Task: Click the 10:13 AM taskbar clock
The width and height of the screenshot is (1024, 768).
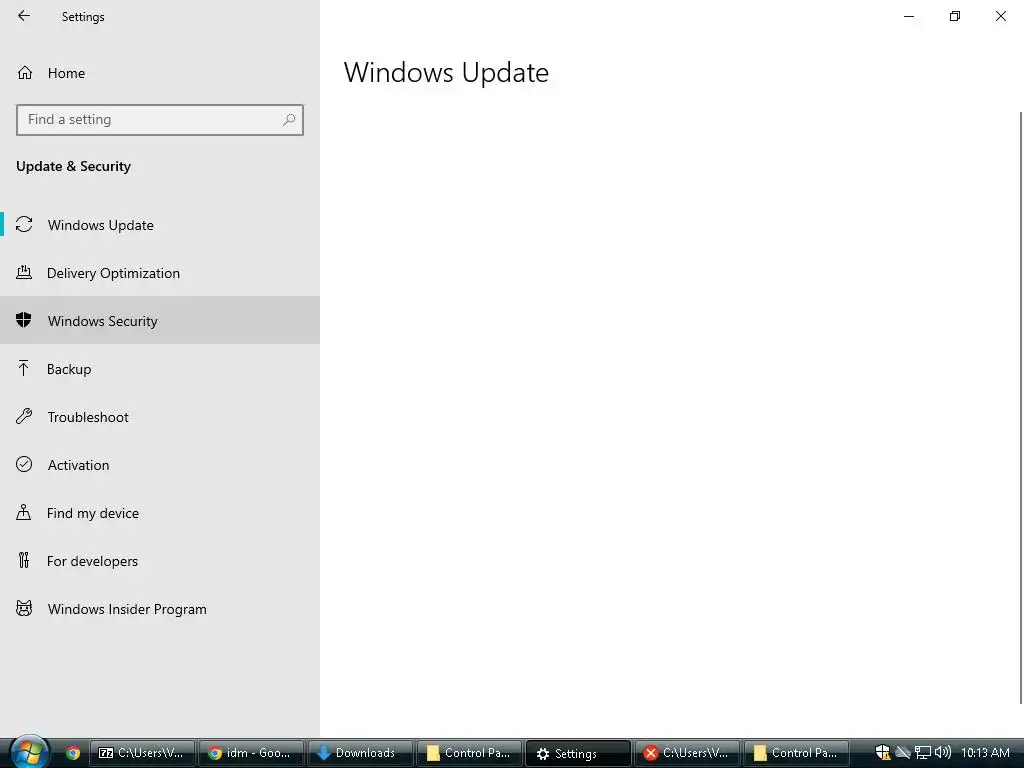Action: point(985,752)
